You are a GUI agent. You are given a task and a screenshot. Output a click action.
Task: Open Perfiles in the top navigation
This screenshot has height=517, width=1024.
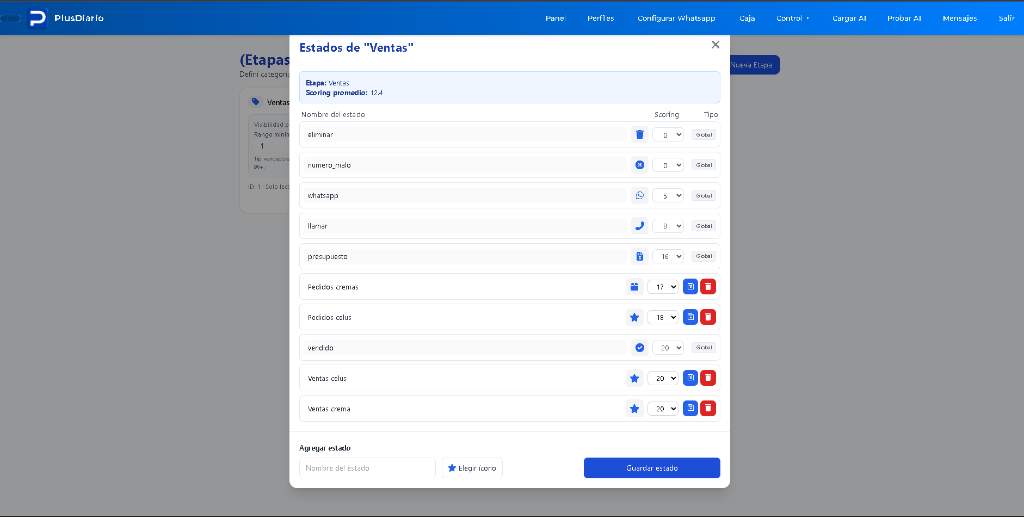click(601, 18)
